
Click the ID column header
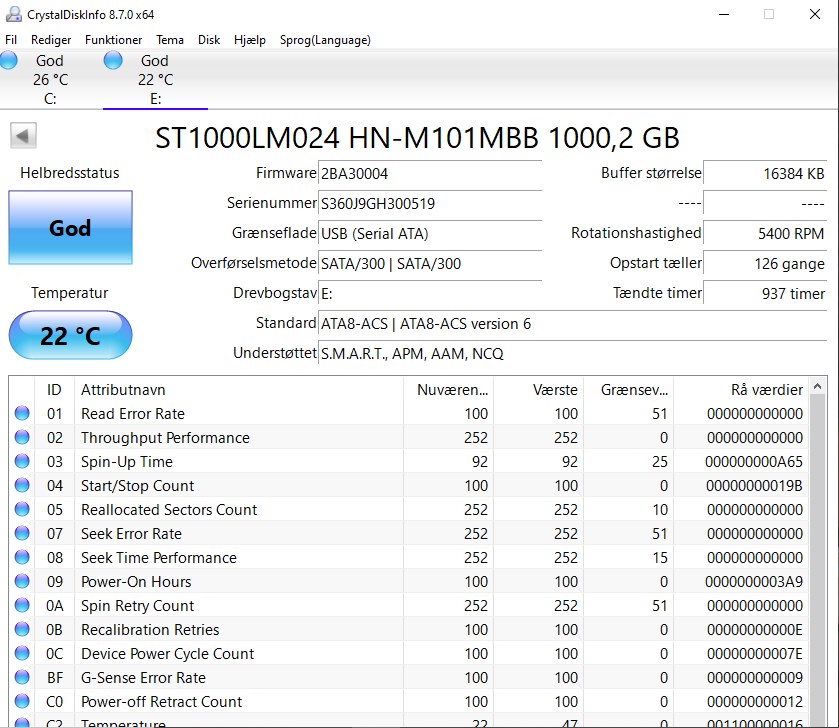click(55, 389)
